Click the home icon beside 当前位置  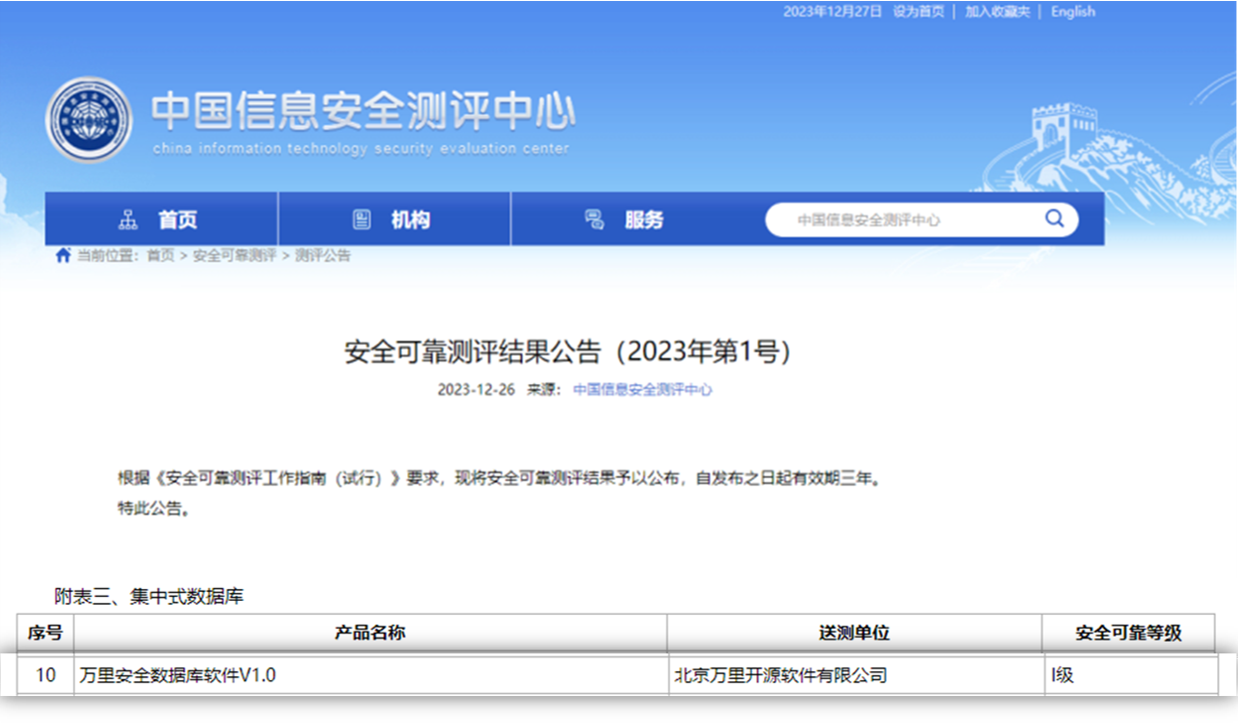(63, 255)
